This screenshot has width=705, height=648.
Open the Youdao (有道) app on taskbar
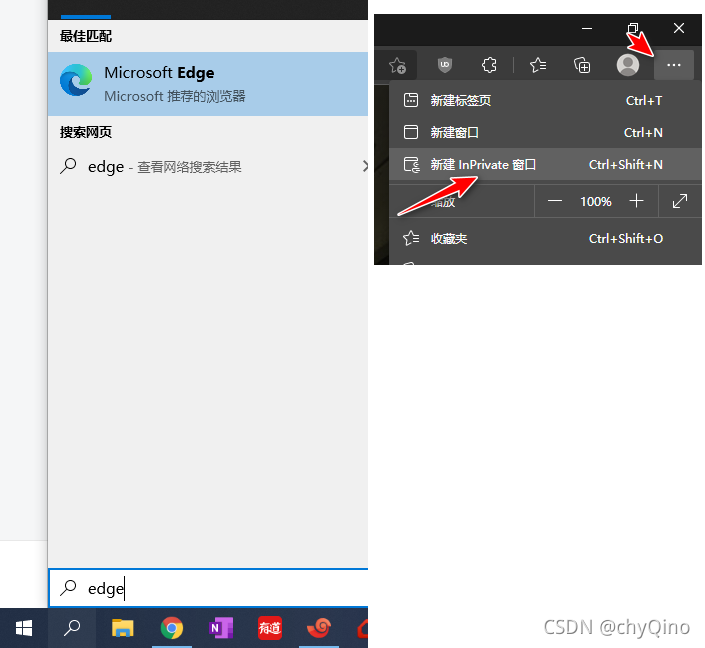(x=270, y=628)
